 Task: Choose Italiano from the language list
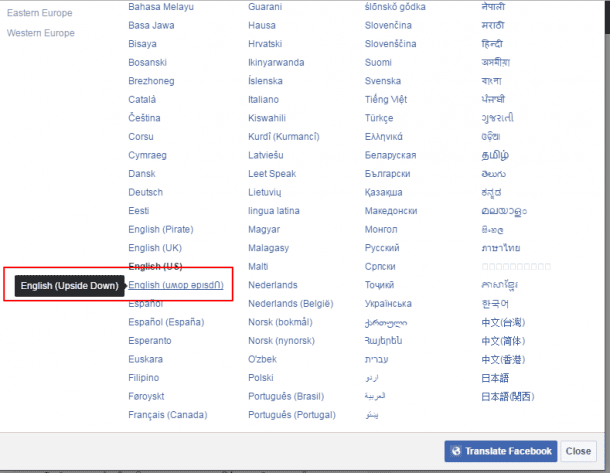point(265,99)
